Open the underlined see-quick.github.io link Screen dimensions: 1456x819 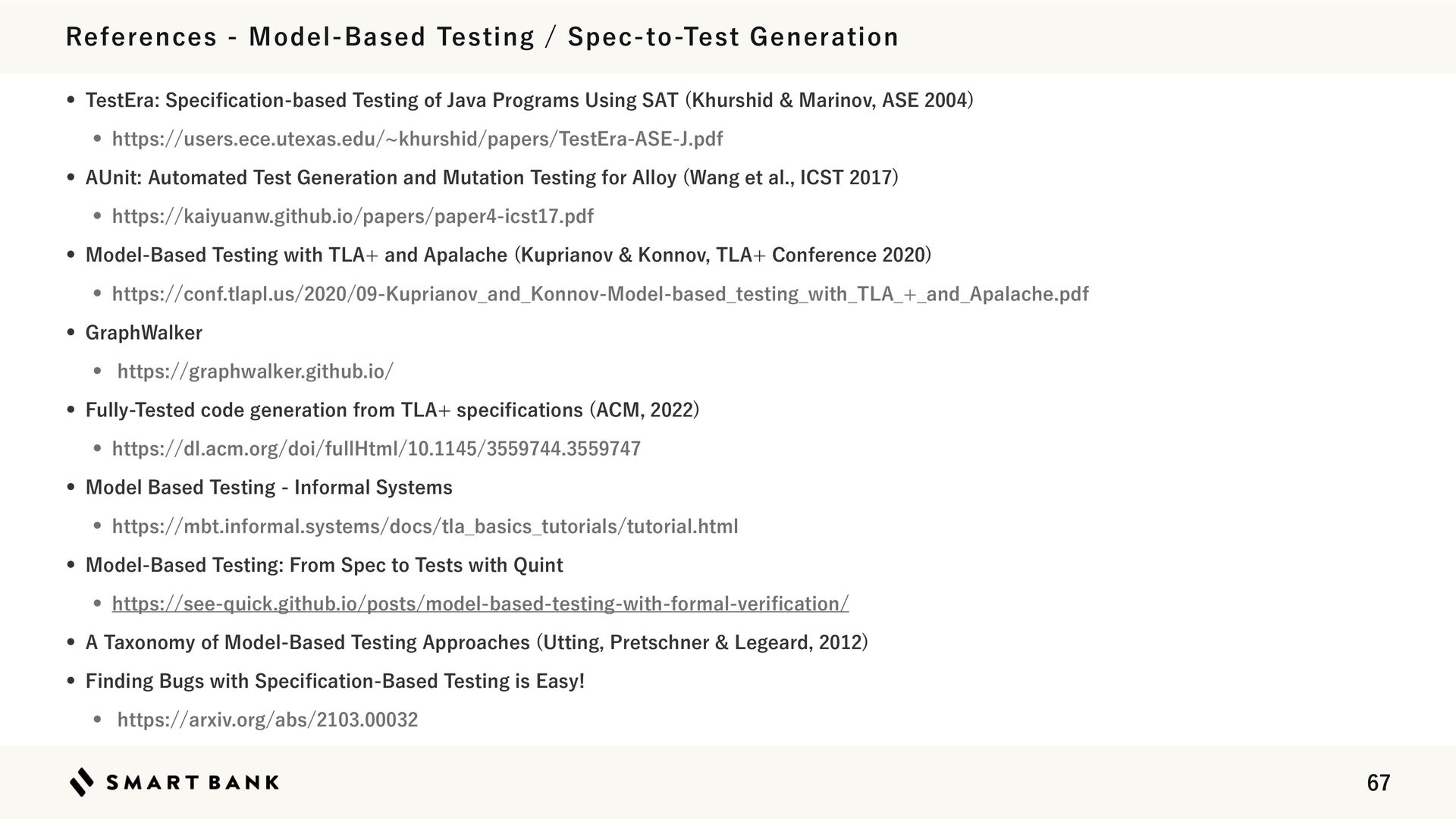click(480, 604)
